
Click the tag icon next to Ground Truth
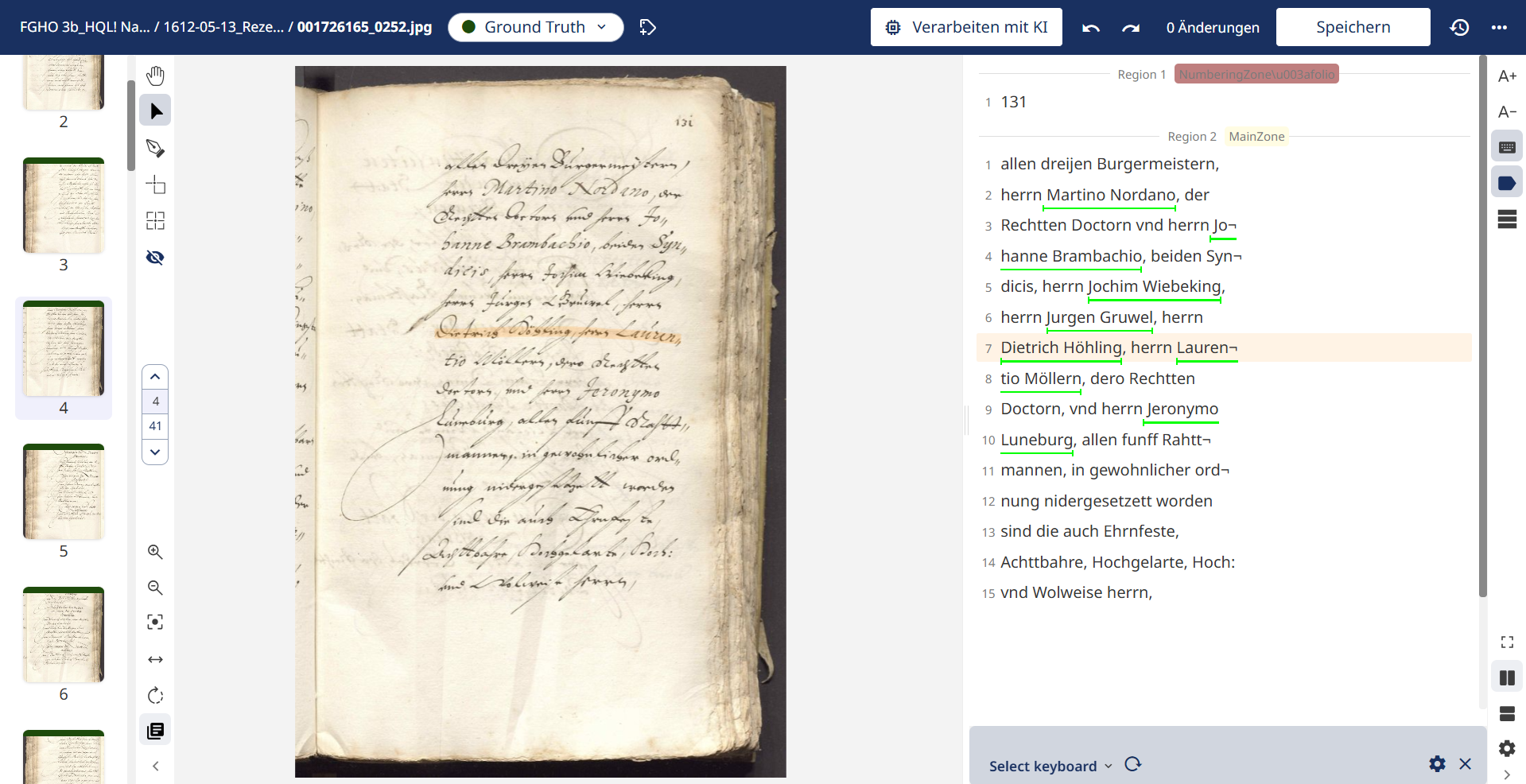[648, 28]
